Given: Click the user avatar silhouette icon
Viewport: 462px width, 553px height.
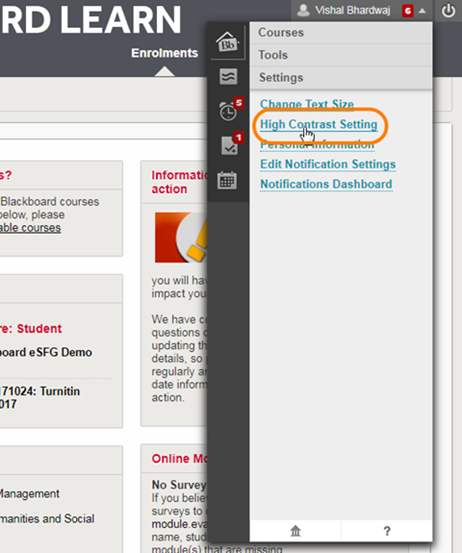Looking at the screenshot, I should [x=303, y=10].
